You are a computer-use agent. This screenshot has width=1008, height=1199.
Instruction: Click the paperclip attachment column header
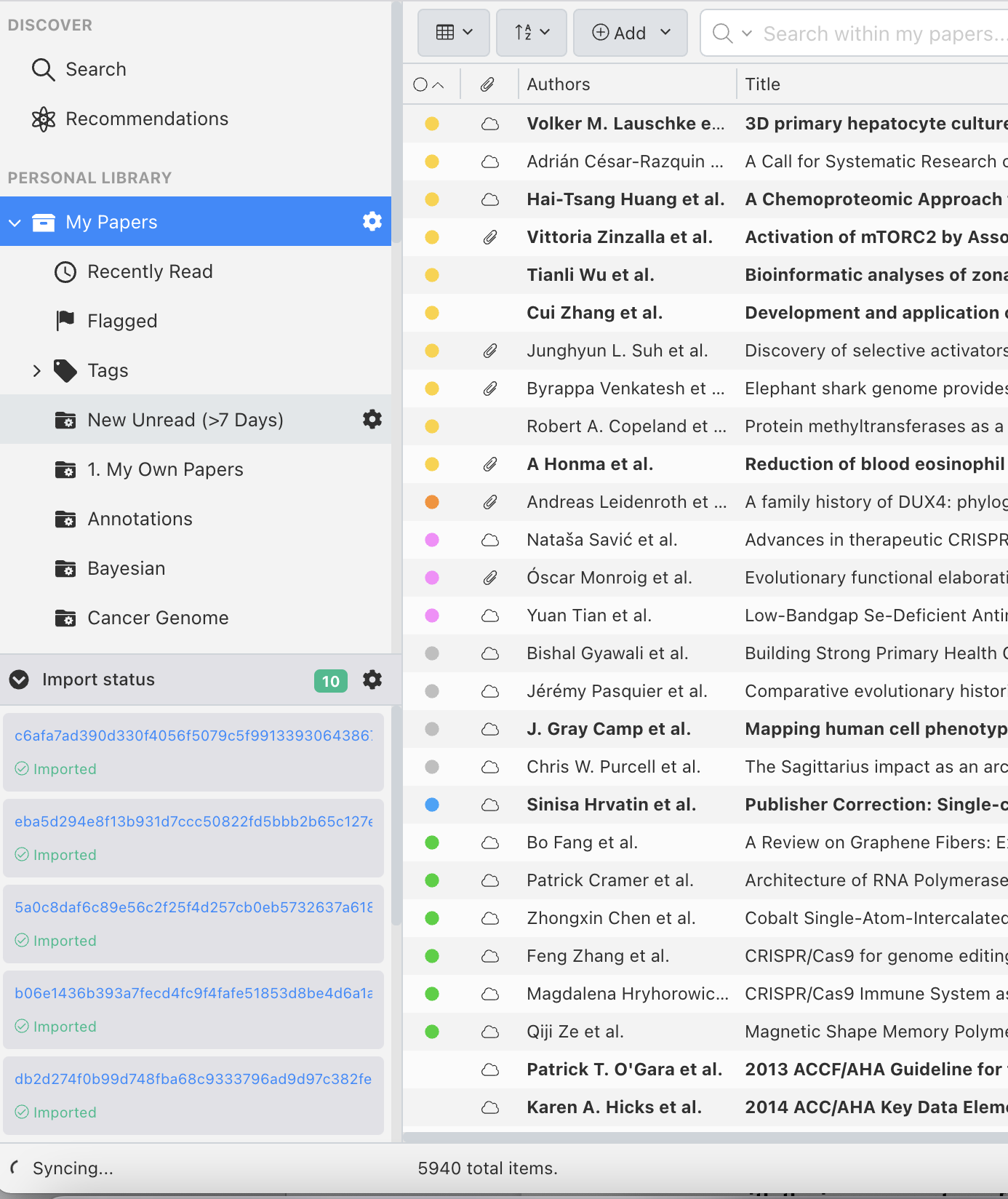pos(487,84)
